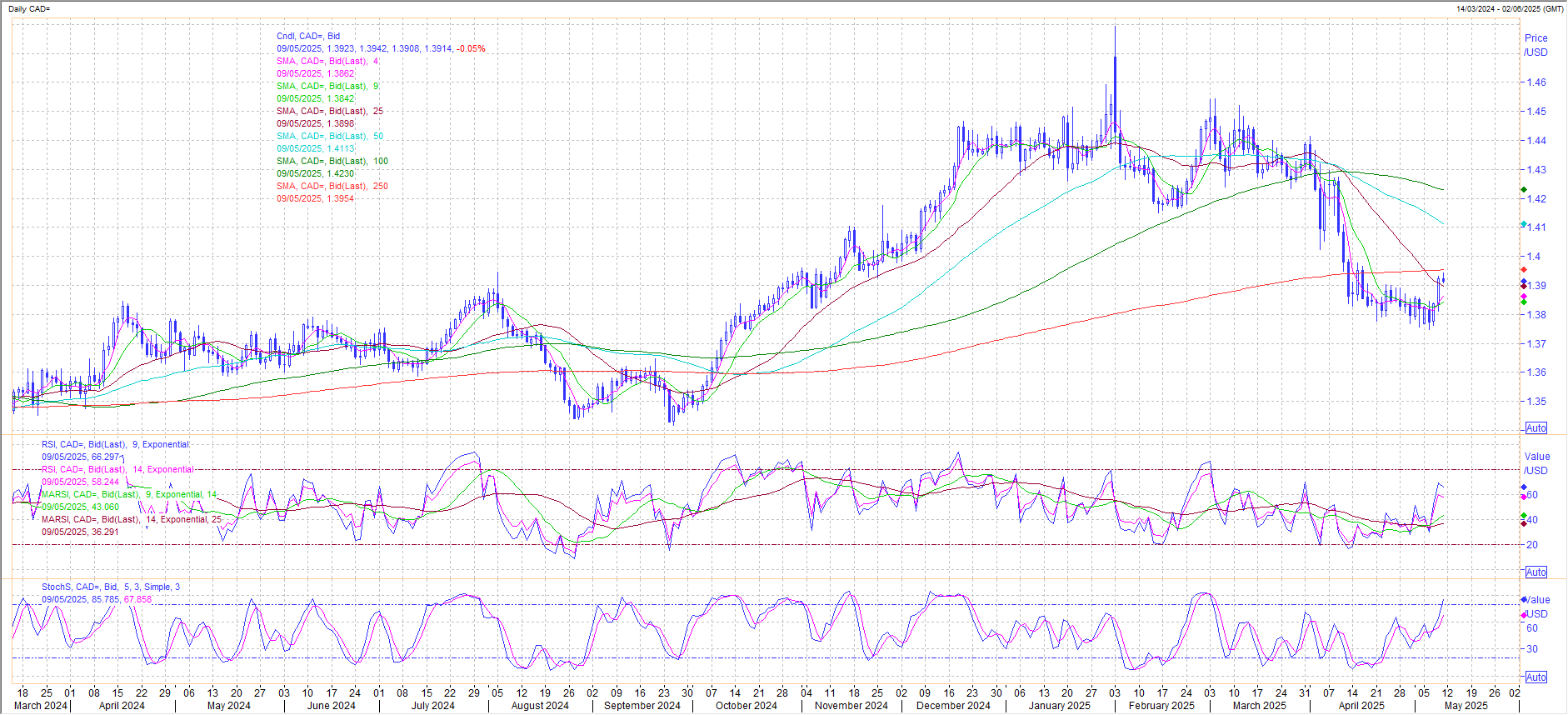Click the 1.35 price axis label
Image resolution: width=1568 pixels, height=715 pixels.
point(1536,402)
